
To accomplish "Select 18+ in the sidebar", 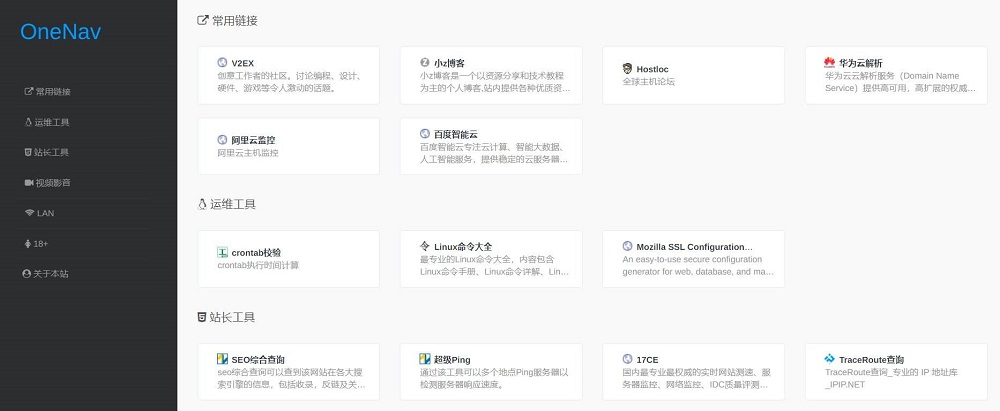I will coord(36,244).
